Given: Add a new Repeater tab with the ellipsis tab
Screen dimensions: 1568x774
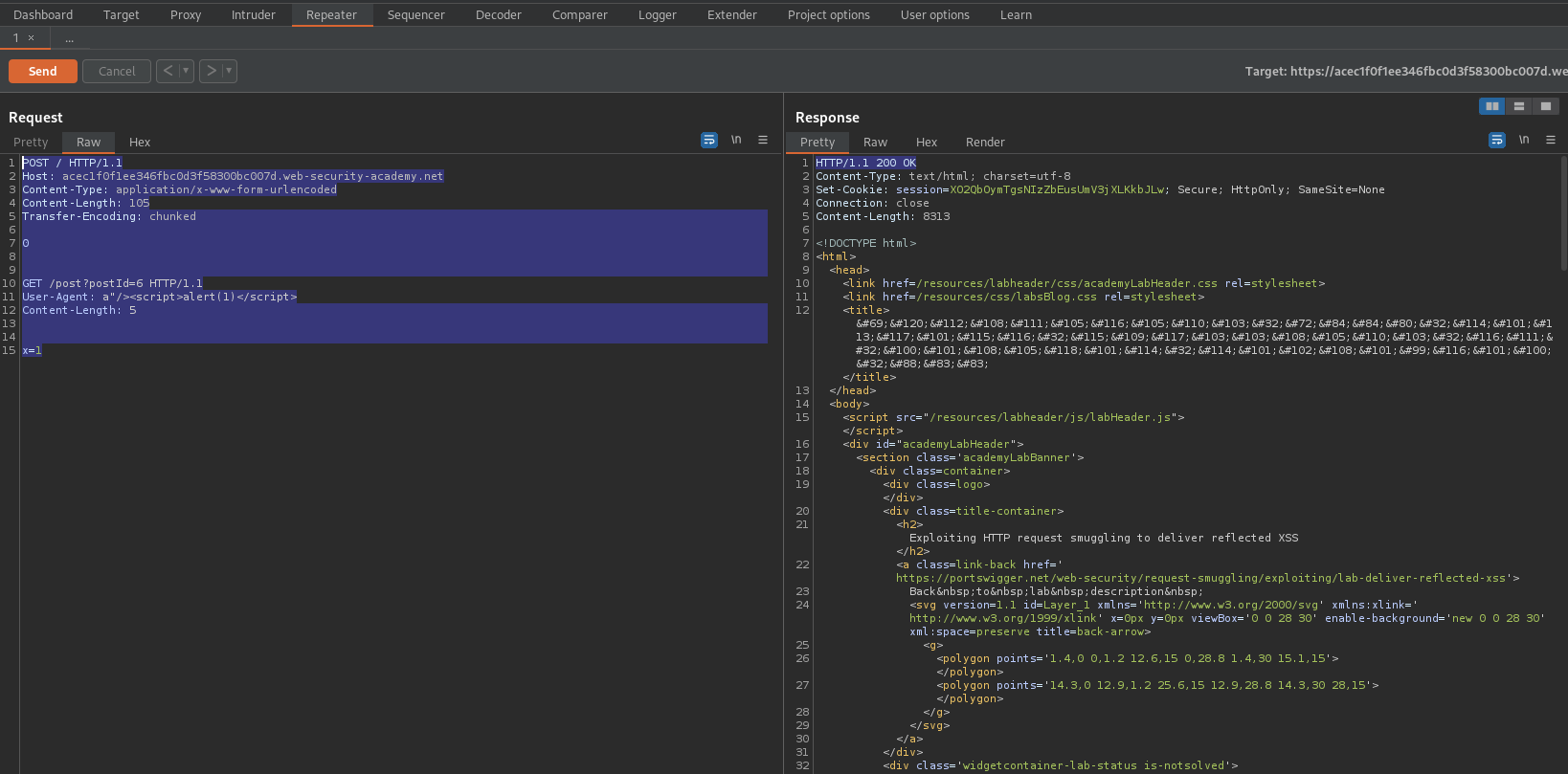Looking at the screenshot, I should tap(69, 38).
